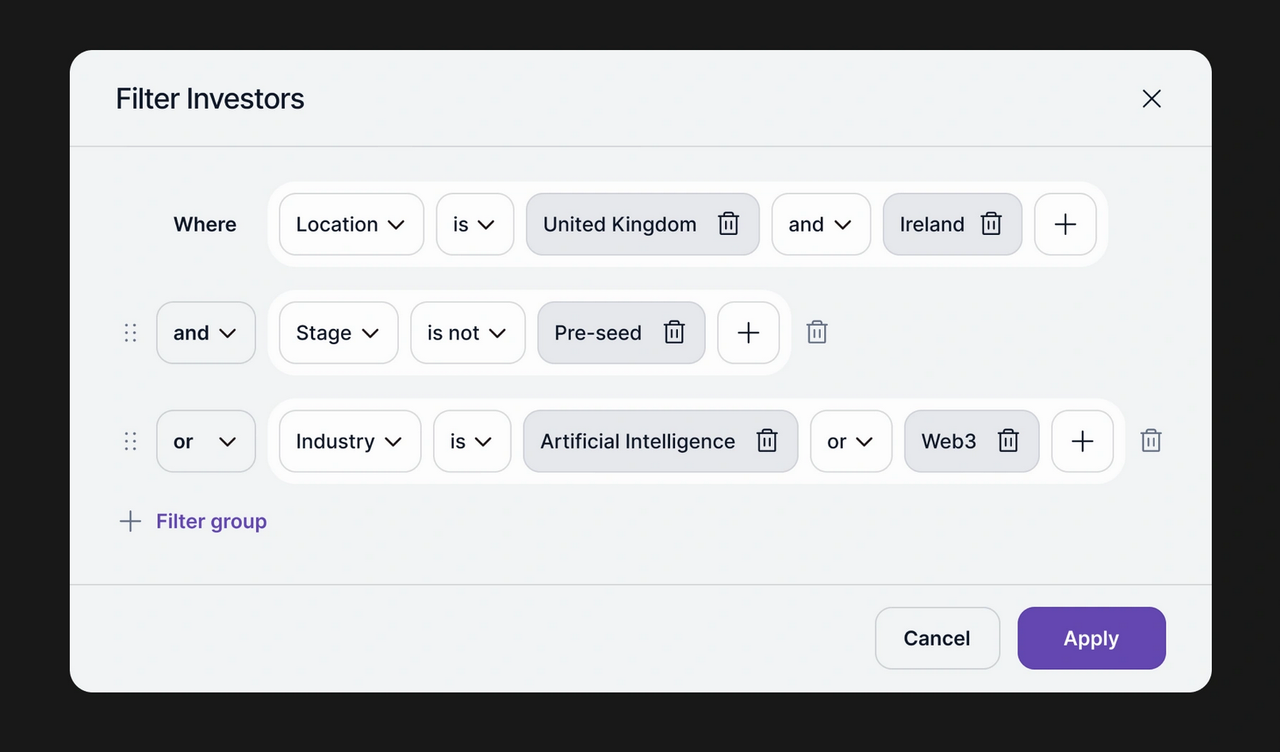Open the Stage field dropdown
This screenshot has height=752, width=1280.
pos(338,333)
